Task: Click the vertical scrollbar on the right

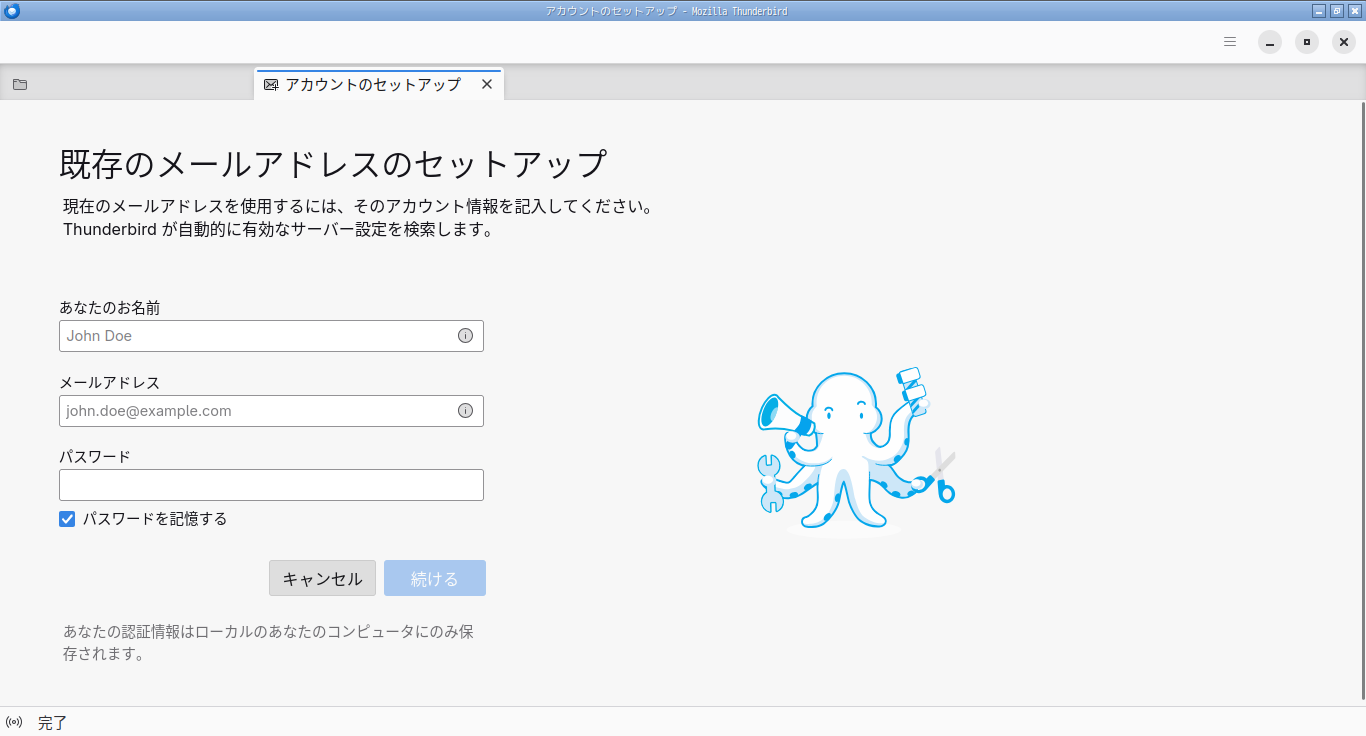Action: pos(1362,400)
